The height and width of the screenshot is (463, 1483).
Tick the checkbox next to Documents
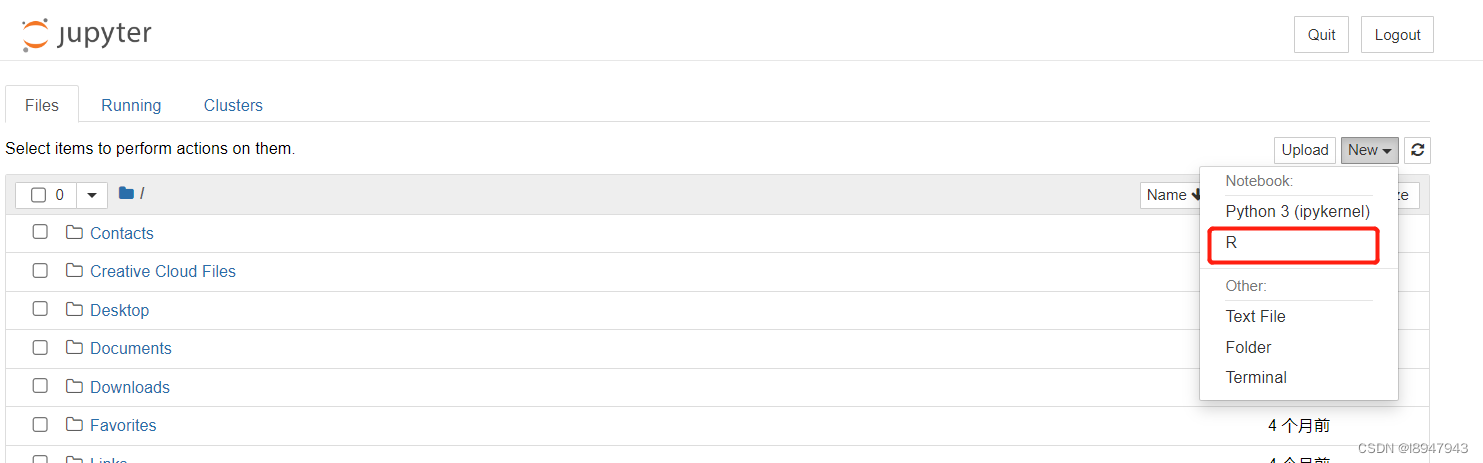click(40, 348)
